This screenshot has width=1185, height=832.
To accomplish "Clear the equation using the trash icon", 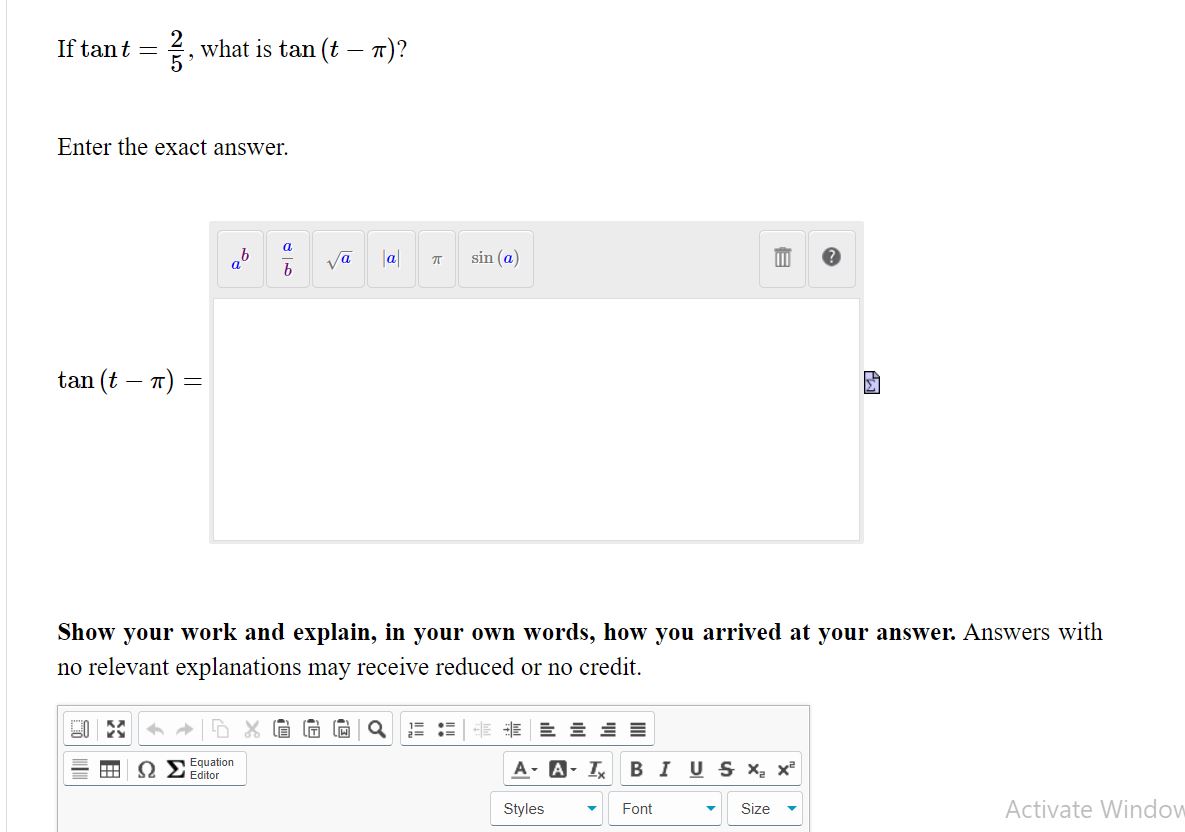I will (x=782, y=258).
